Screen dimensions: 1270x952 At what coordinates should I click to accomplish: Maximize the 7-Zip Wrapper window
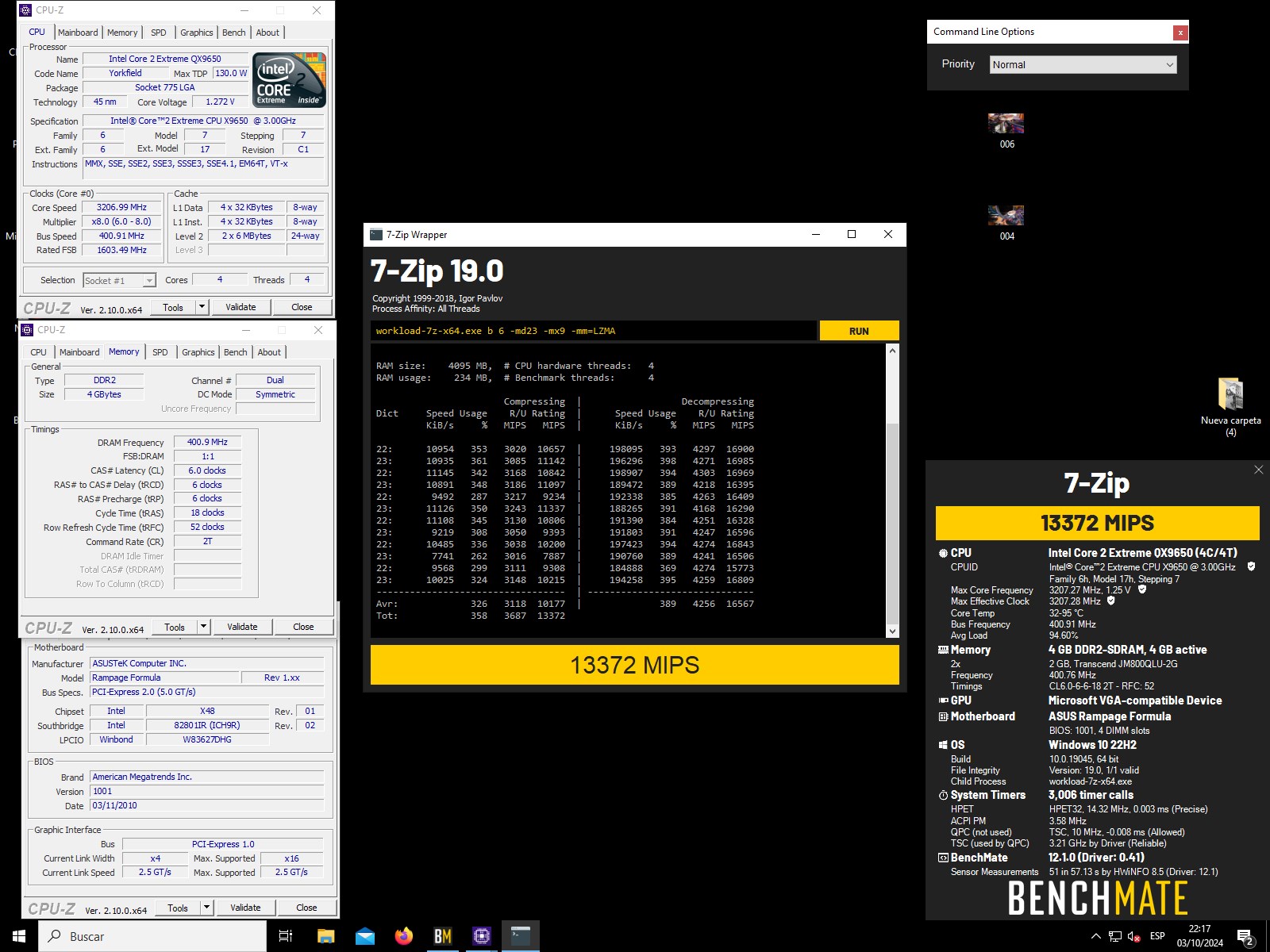click(x=852, y=234)
